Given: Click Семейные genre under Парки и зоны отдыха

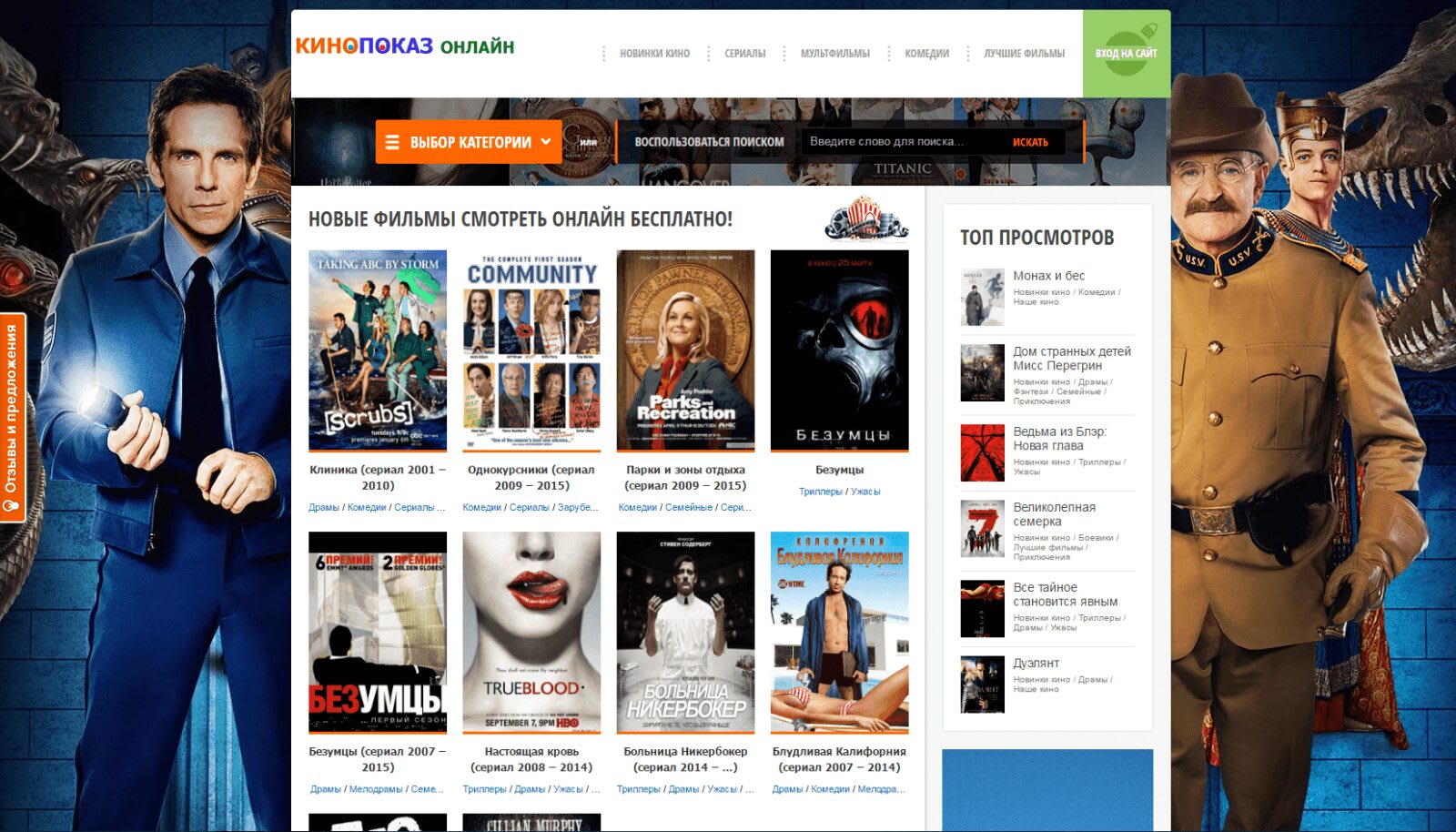Looking at the screenshot, I should pos(688,507).
